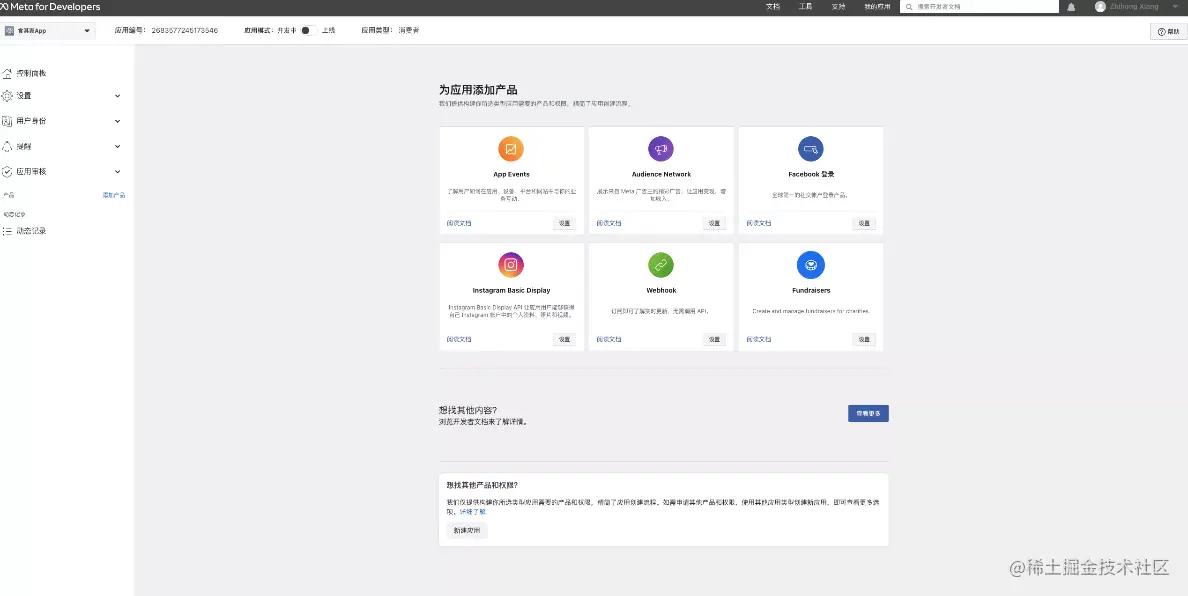Viewport: 1188px width, 596px height.
Task: Click the 设置 button on Audience Network card
Action: tap(714, 223)
